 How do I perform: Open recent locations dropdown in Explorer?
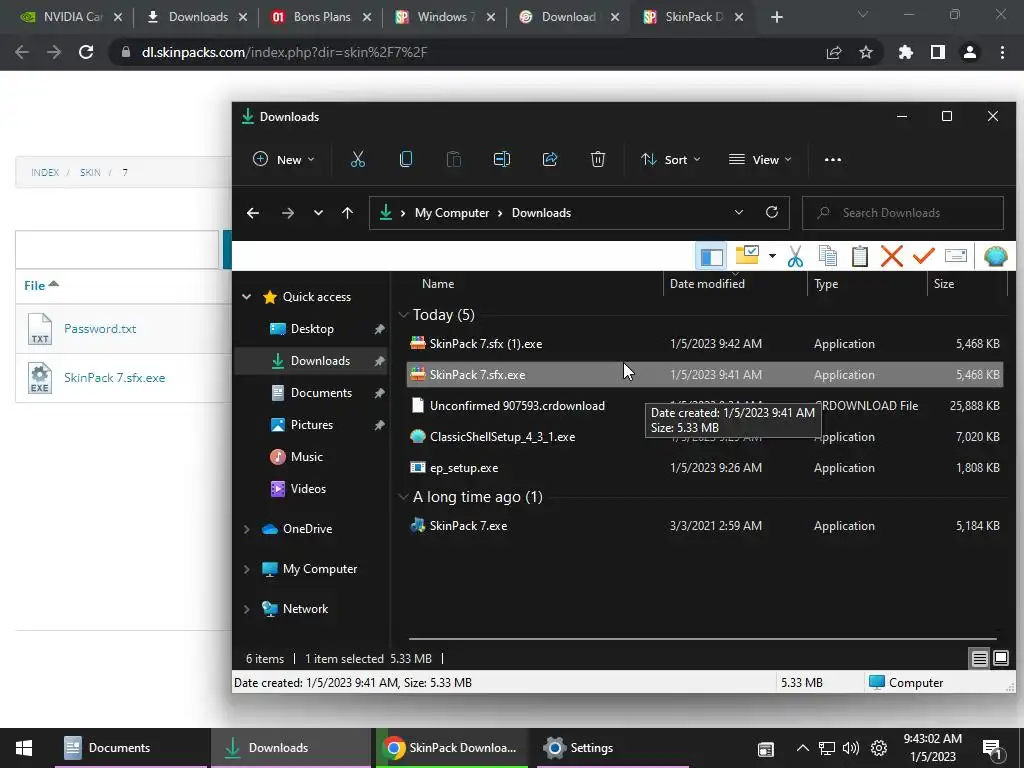coord(318,213)
